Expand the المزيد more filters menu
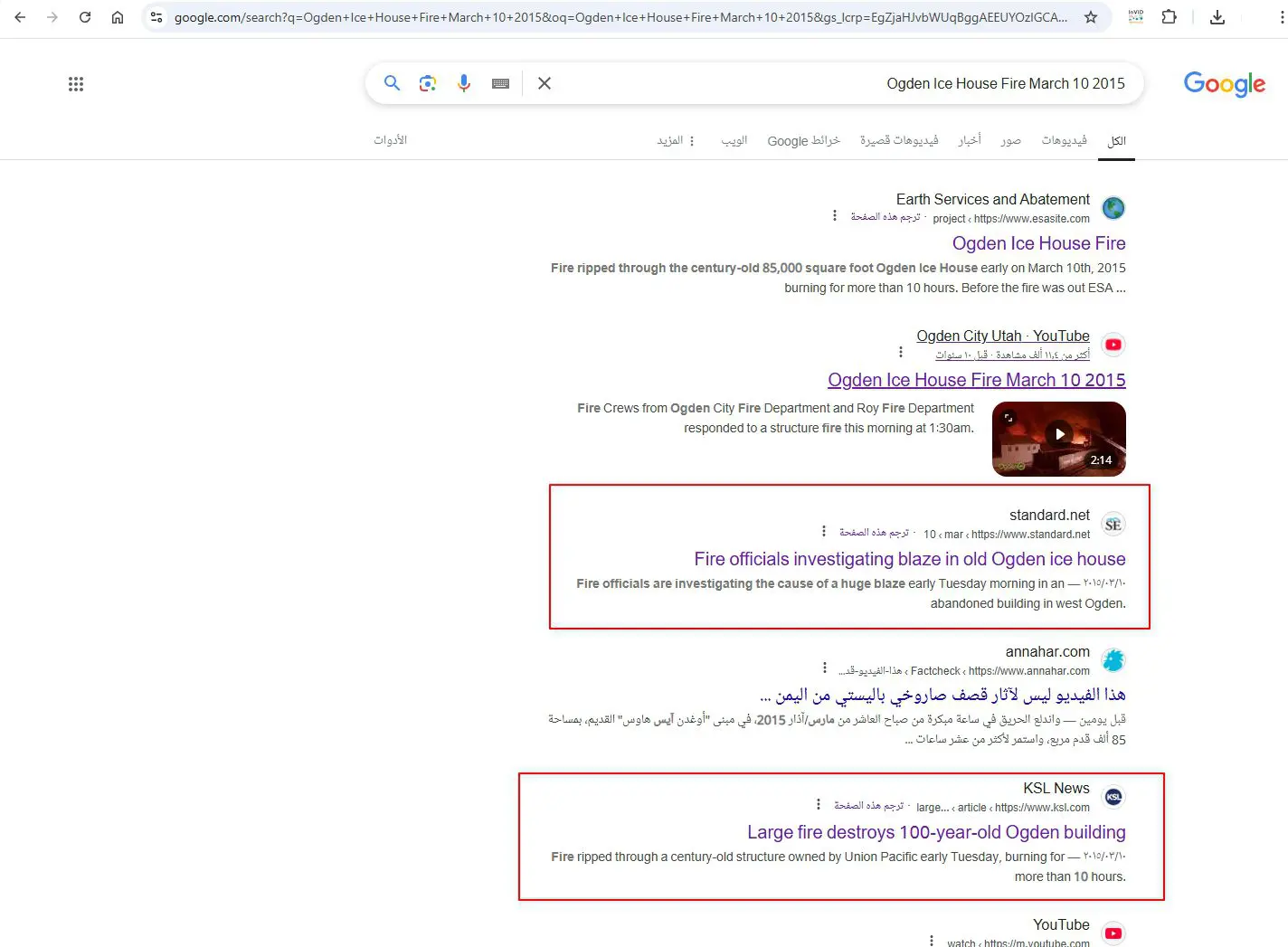 [676, 140]
